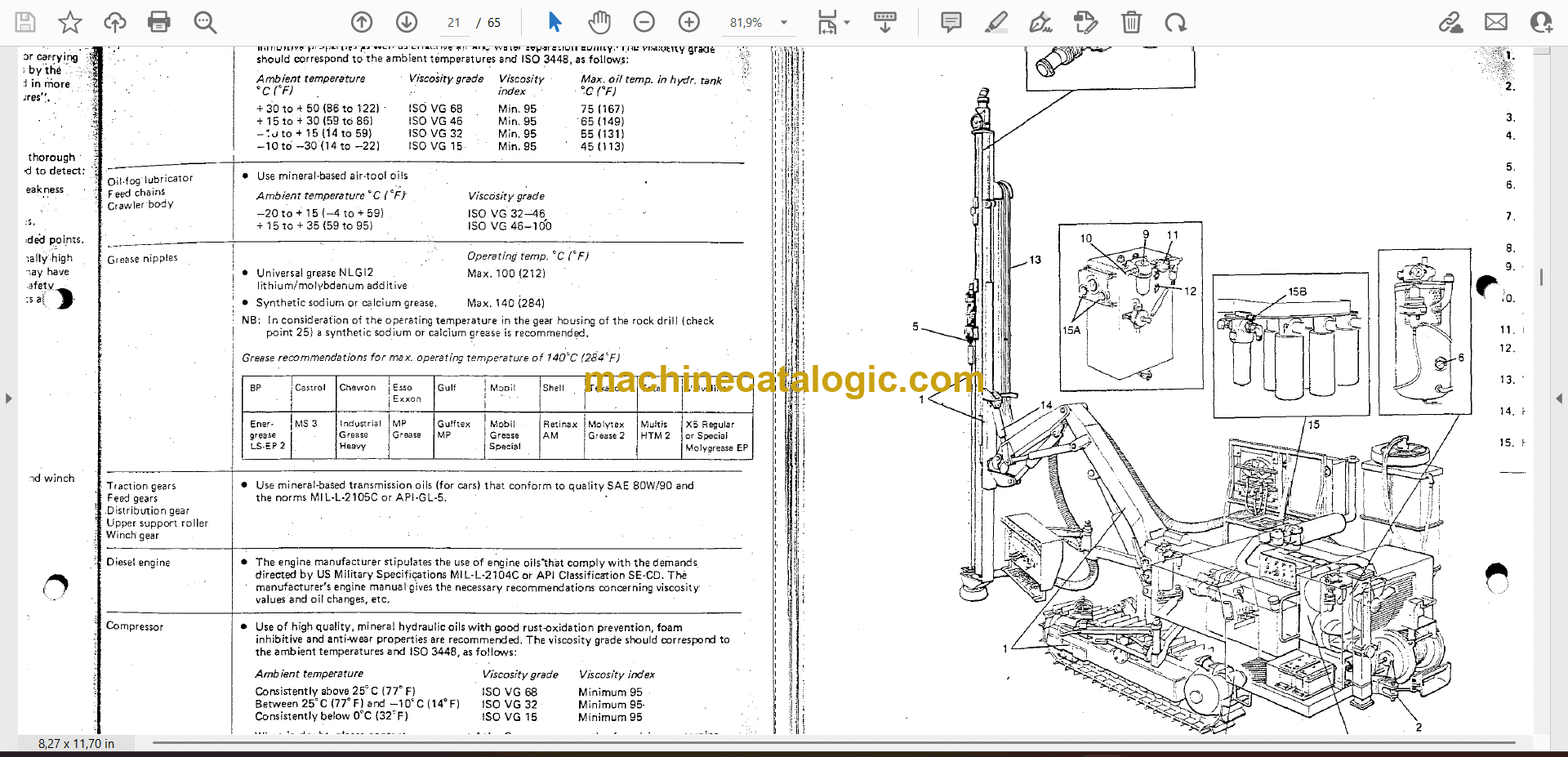1568x757 pixels.
Task: Share a link to the file via chain icon
Action: coord(1450,22)
